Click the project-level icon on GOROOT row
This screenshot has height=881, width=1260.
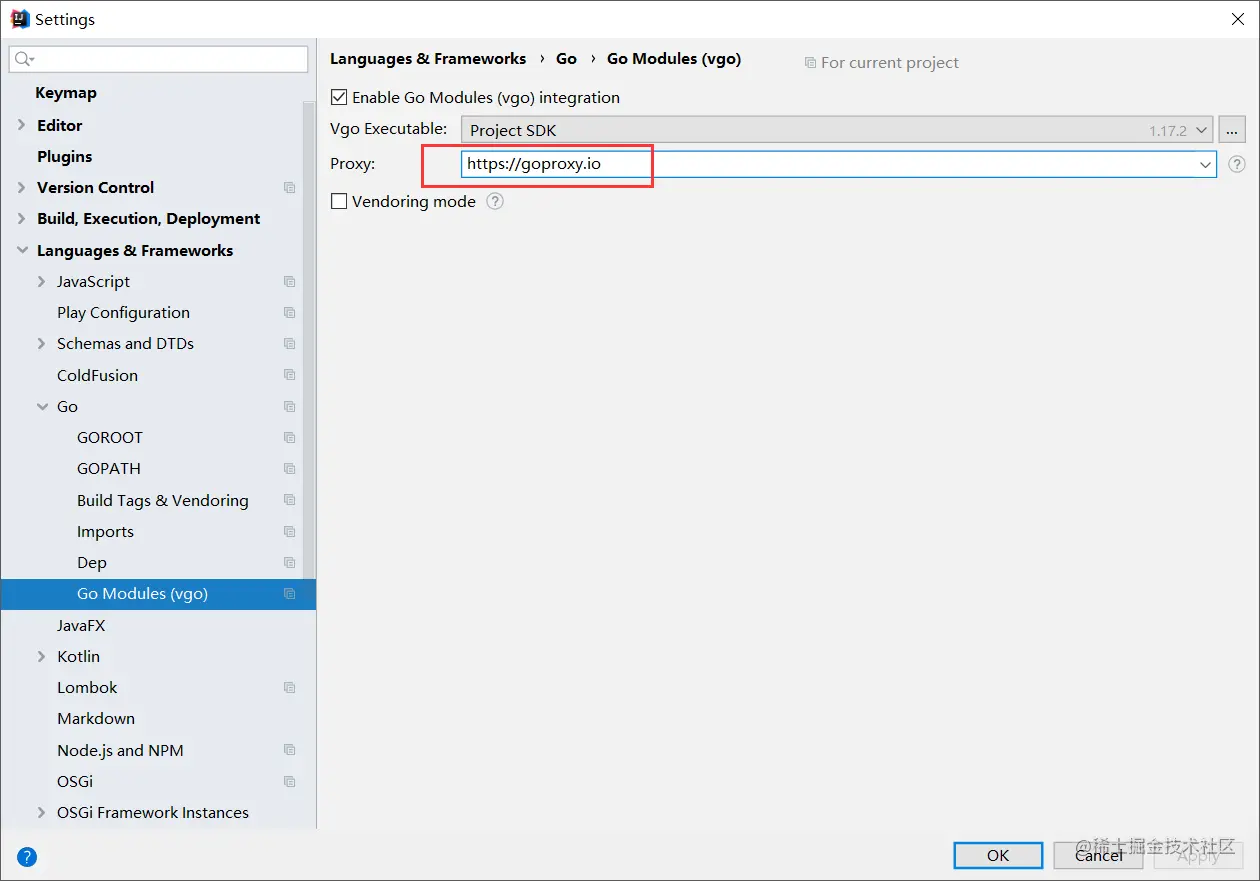(290, 438)
